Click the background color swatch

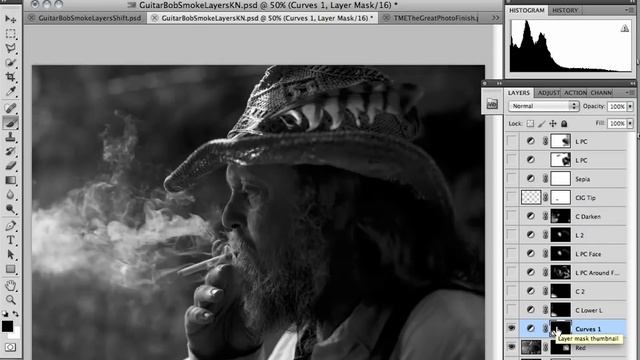pos(15,334)
